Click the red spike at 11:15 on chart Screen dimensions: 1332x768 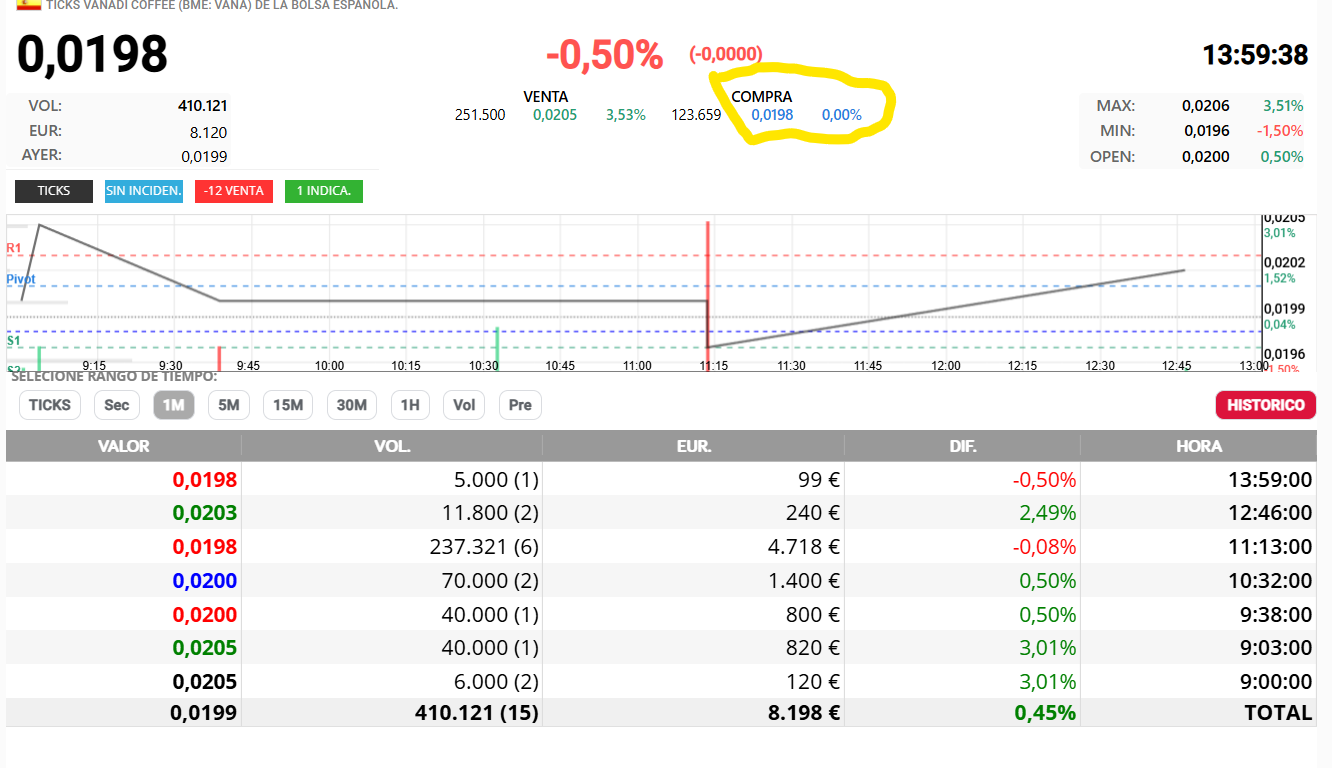[708, 285]
